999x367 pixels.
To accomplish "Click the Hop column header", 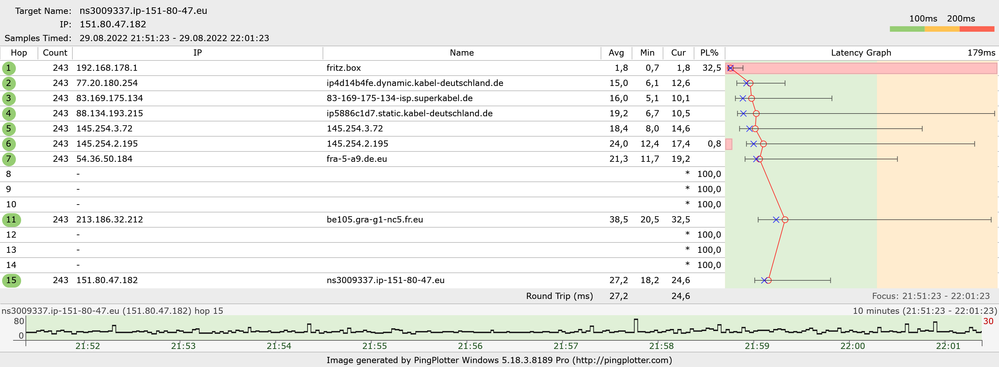I will click(19, 53).
